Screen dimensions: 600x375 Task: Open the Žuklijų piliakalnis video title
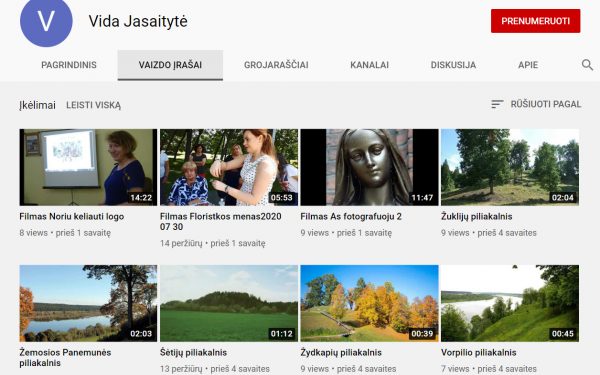point(476,217)
